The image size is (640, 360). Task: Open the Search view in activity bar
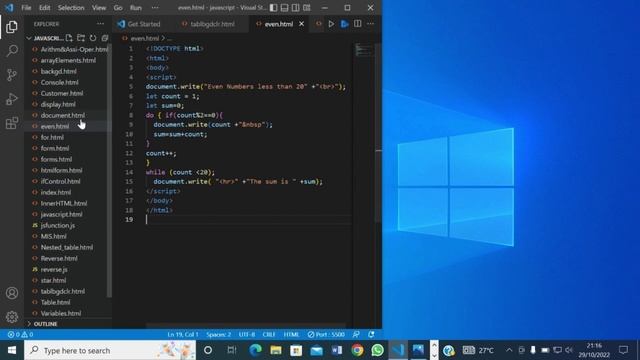coord(12,51)
